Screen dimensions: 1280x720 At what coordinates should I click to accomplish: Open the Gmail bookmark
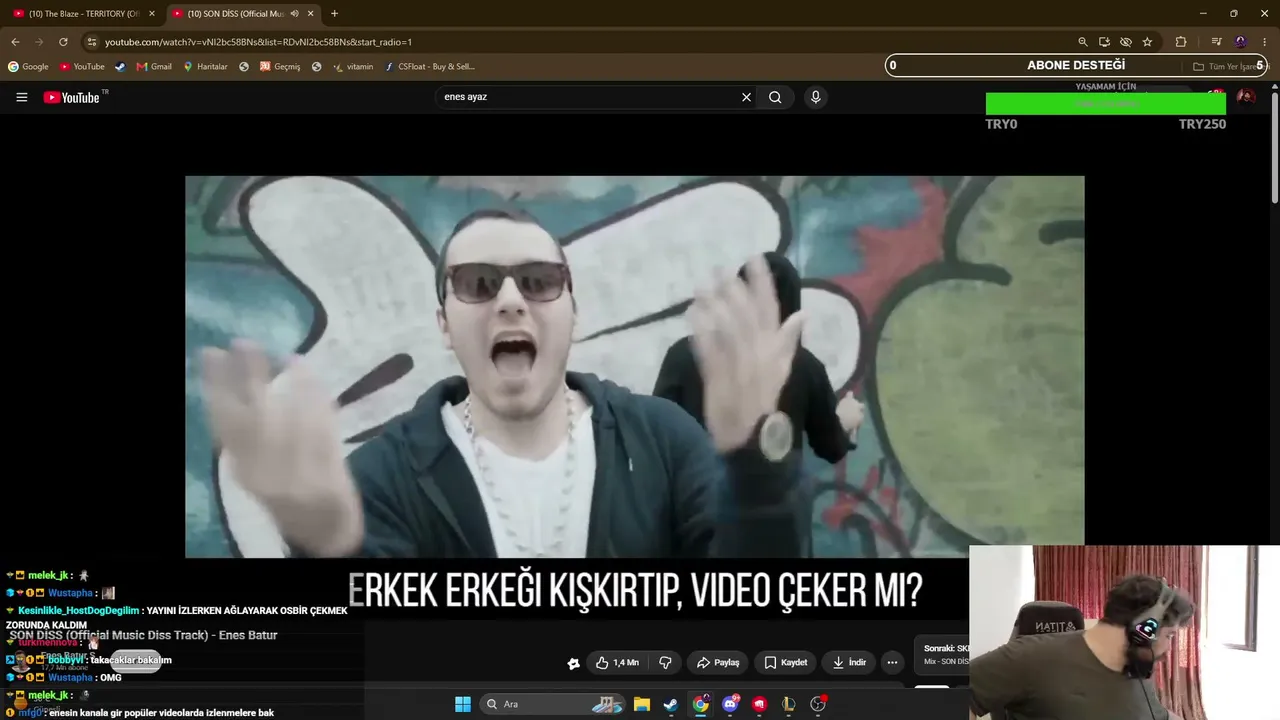pyautogui.click(x=154, y=67)
